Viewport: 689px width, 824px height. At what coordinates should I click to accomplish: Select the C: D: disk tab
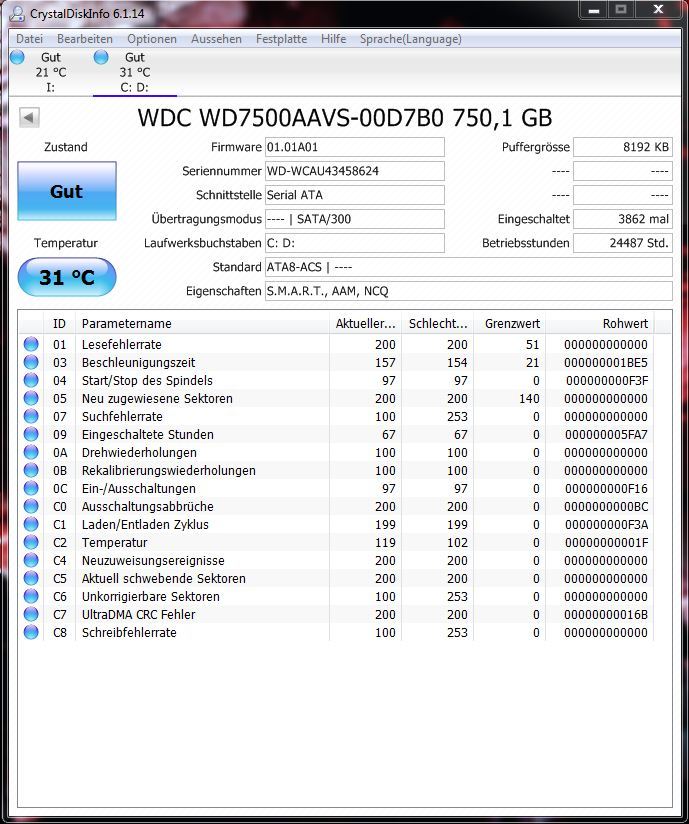(135, 72)
